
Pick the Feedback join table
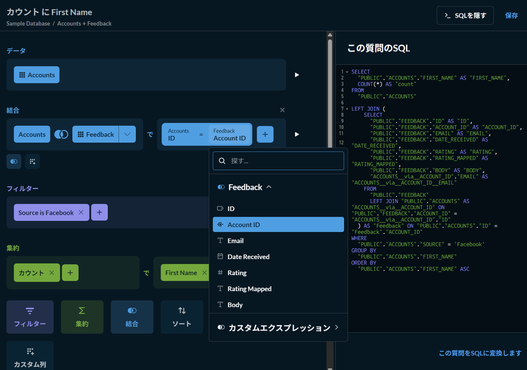(95, 134)
